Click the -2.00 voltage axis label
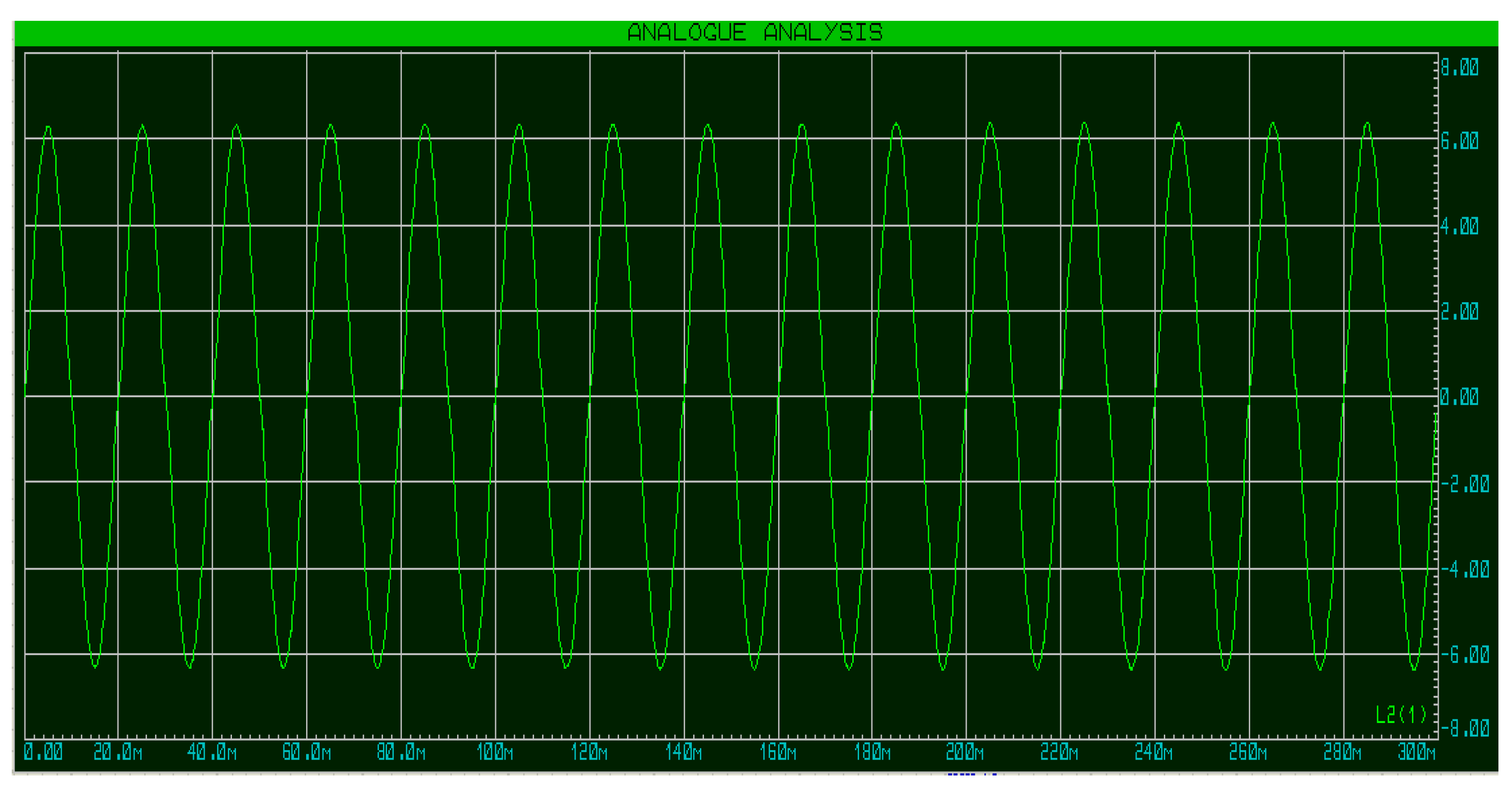The width and height of the screenshot is (1512, 794). [x=1465, y=485]
